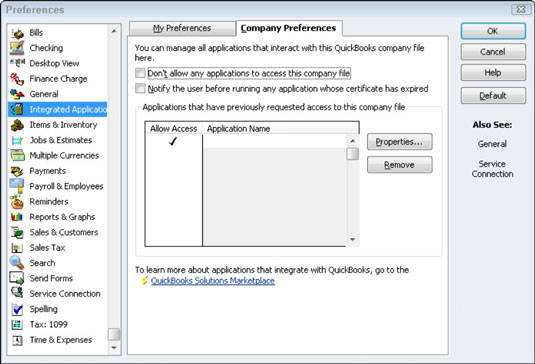Image resolution: width=535 pixels, height=364 pixels.
Task: Follow the QuickBooks Solutions Marketplace link
Action: pos(213,281)
